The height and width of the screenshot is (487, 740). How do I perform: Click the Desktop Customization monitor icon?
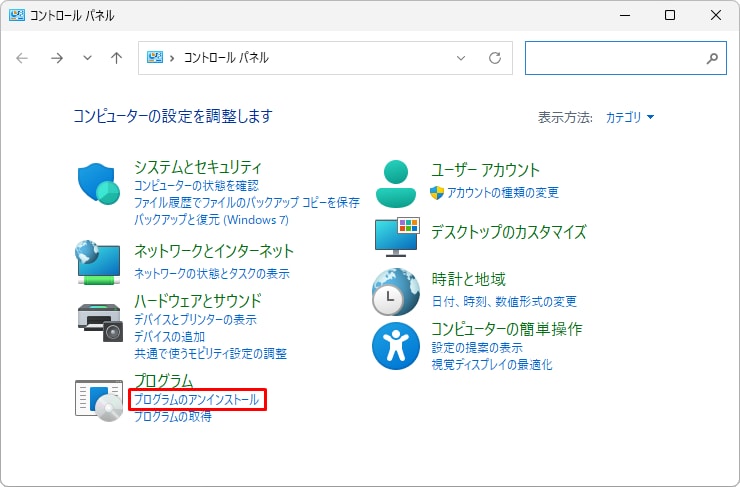tap(397, 237)
